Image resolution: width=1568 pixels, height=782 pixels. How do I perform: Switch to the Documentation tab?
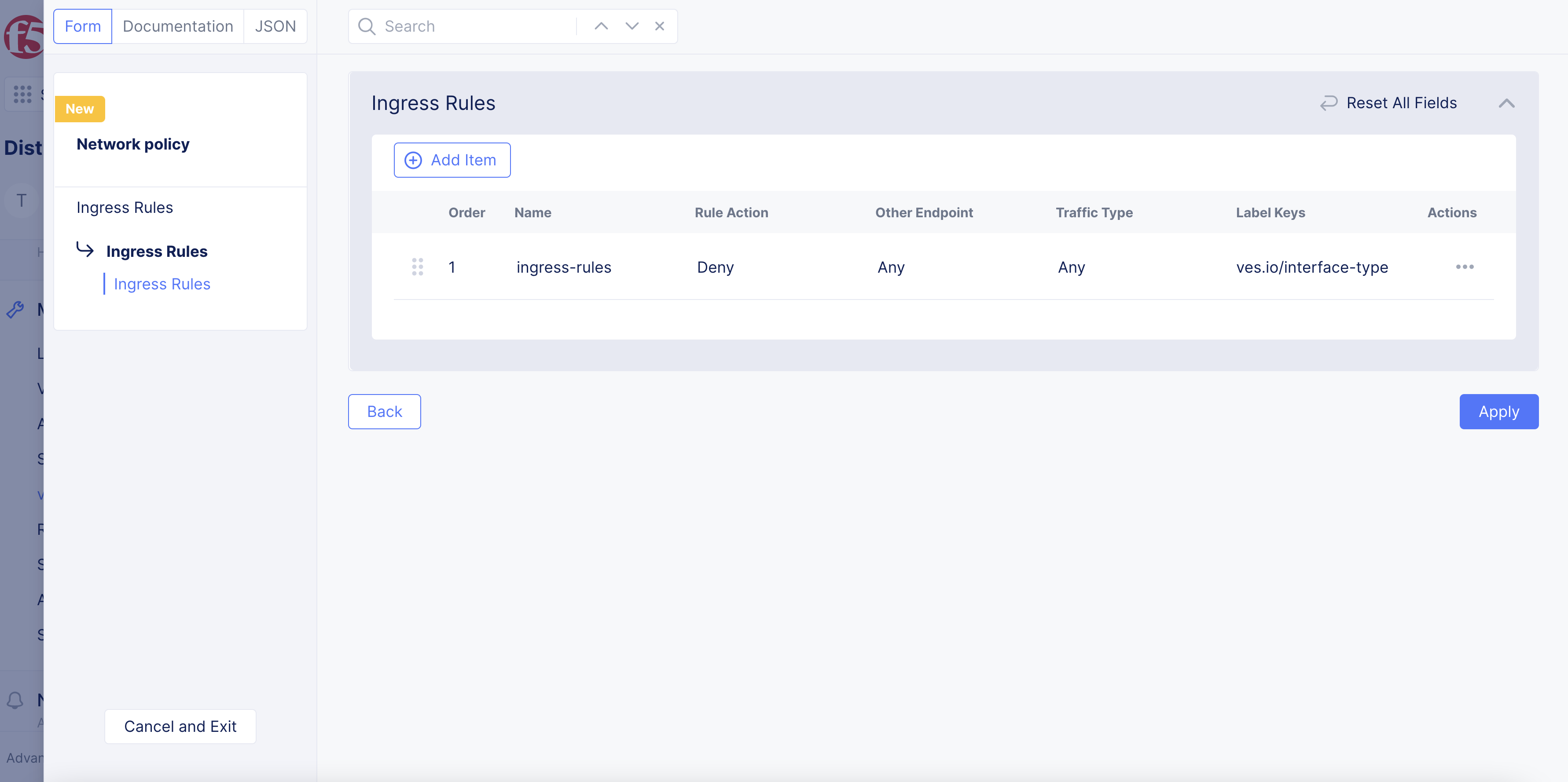pyautogui.click(x=178, y=26)
